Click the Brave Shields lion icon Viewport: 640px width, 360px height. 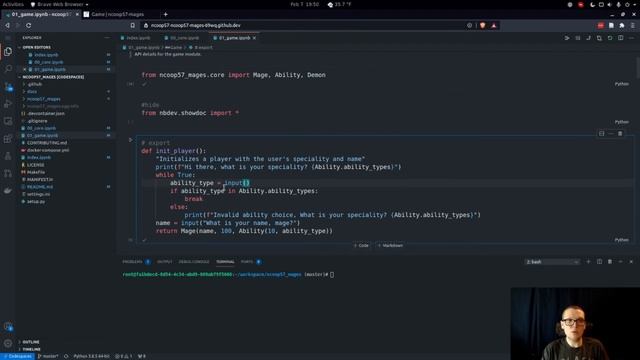[x=483, y=25]
